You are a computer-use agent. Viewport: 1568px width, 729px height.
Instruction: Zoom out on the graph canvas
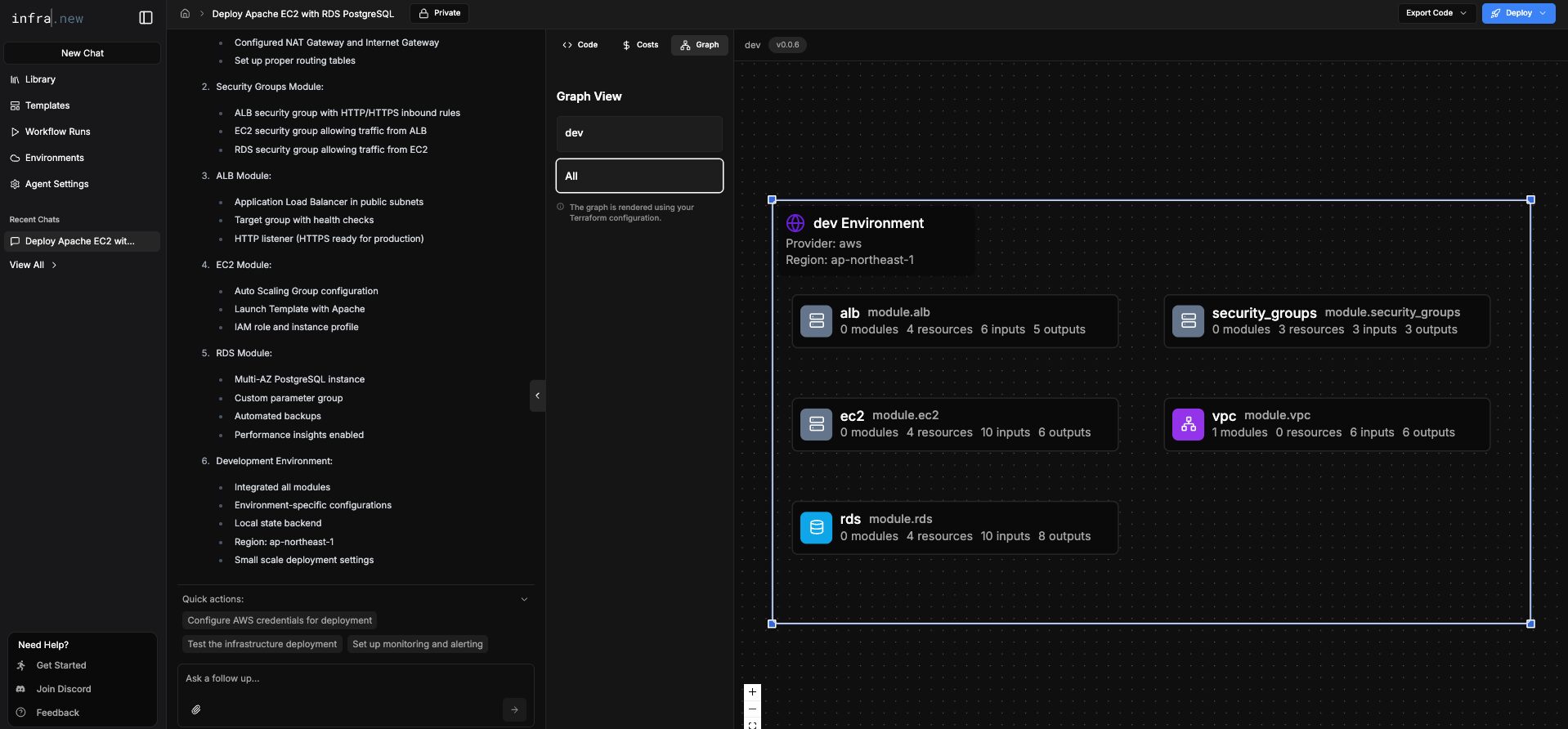(752, 709)
